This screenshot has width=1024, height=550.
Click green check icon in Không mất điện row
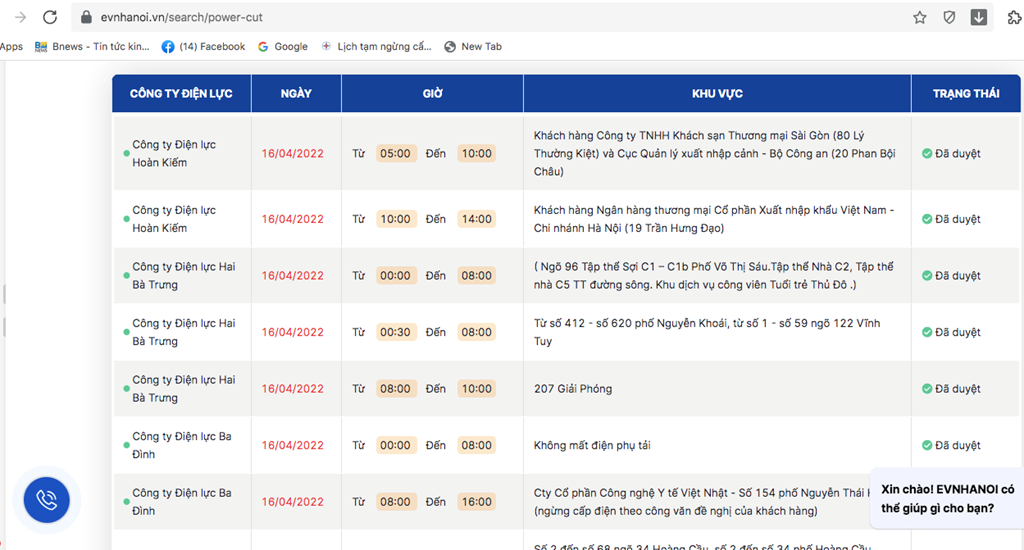click(x=927, y=445)
